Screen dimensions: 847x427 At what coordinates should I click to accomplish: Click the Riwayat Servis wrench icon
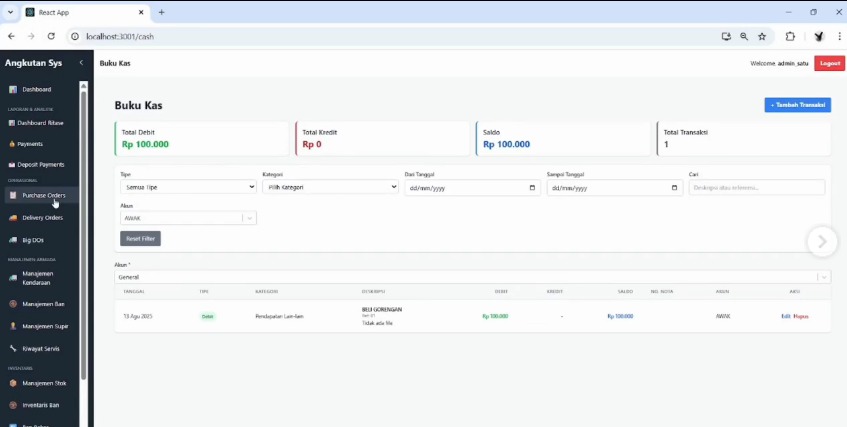(13, 349)
